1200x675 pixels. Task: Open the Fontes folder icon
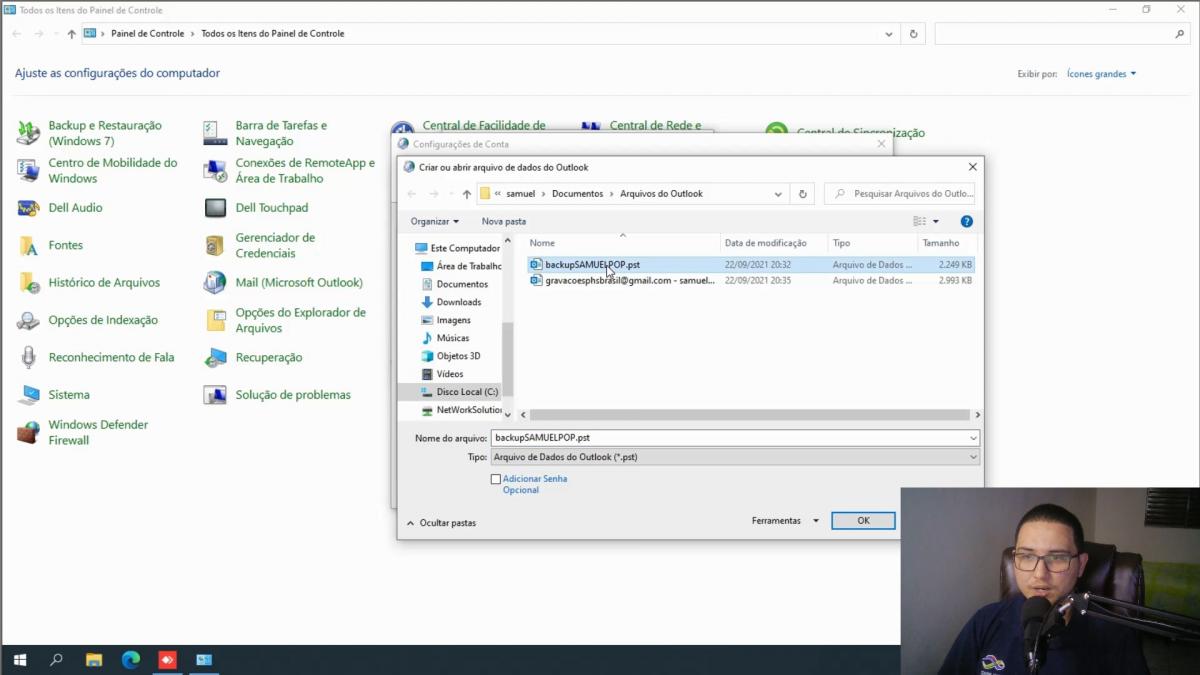pyautogui.click(x=29, y=245)
